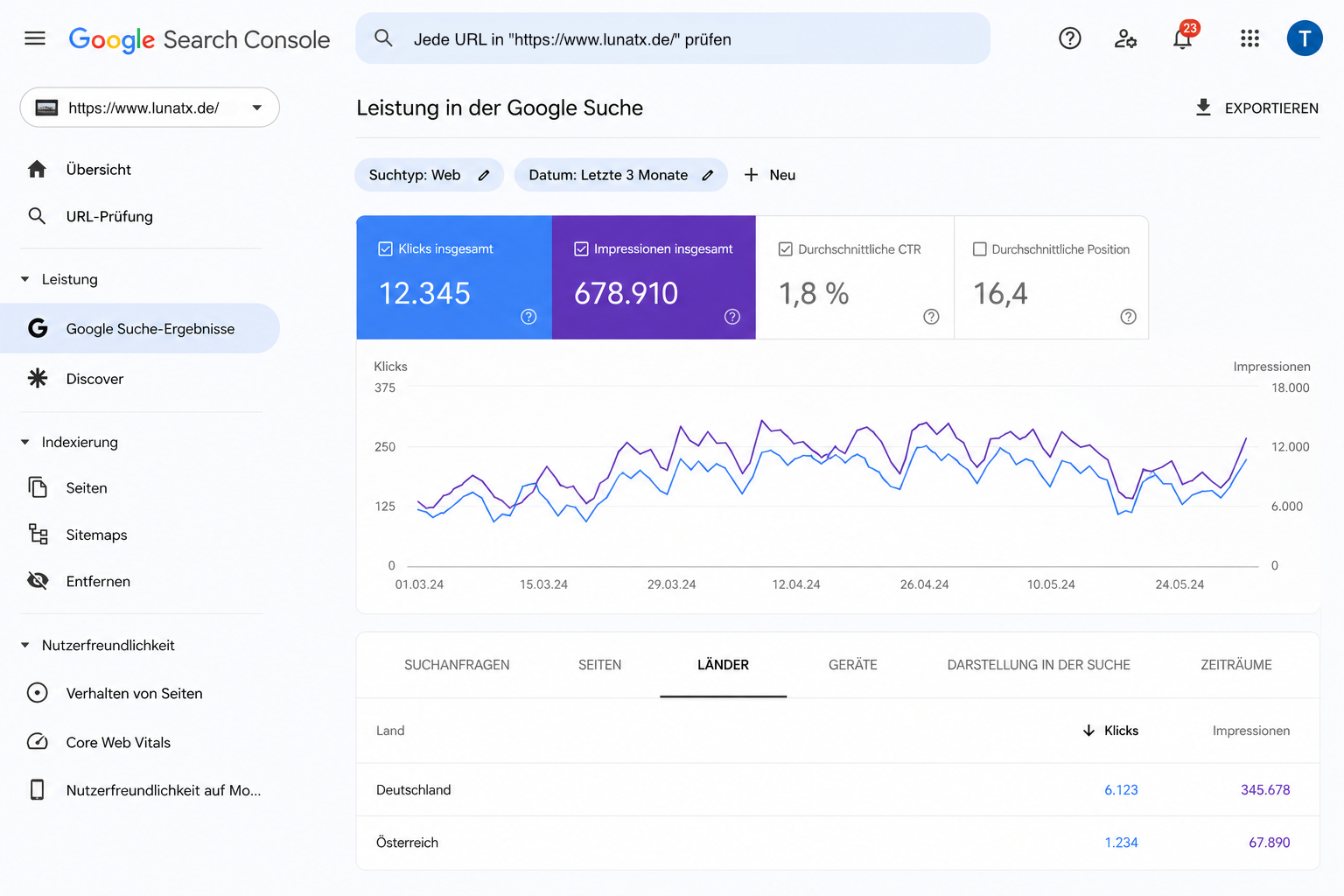Switch to the SUCHANFRAGEN tab
Image resolution: width=1344 pixels, height=896 pixels.
coord(457,665)
